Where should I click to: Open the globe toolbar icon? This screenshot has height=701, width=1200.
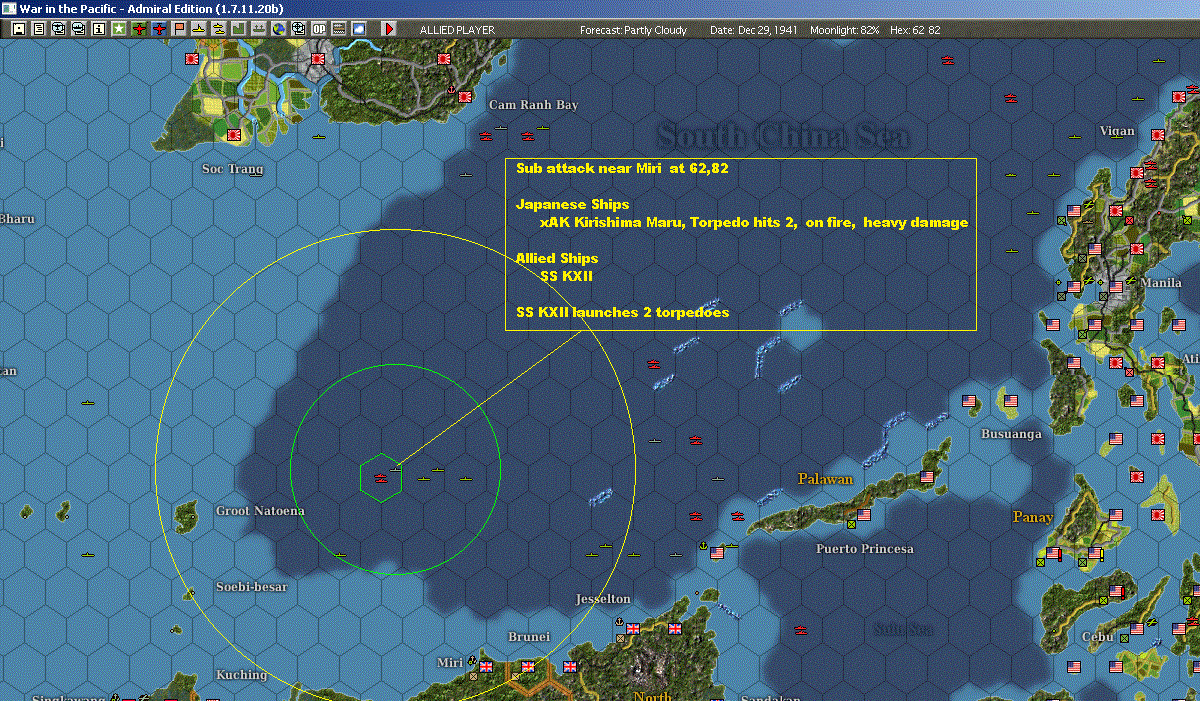[279, 29]
